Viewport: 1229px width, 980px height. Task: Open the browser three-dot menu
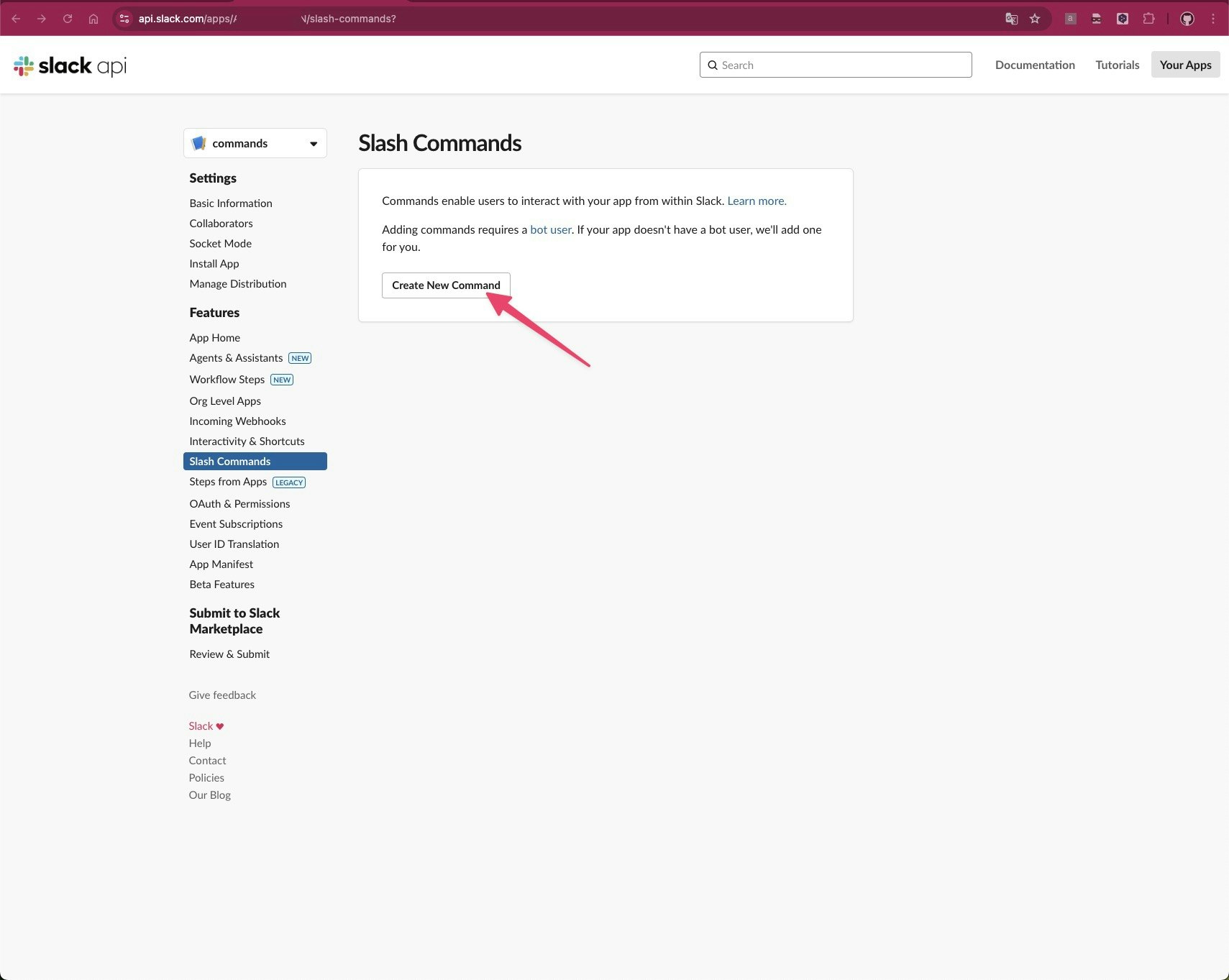(1213, 19)
